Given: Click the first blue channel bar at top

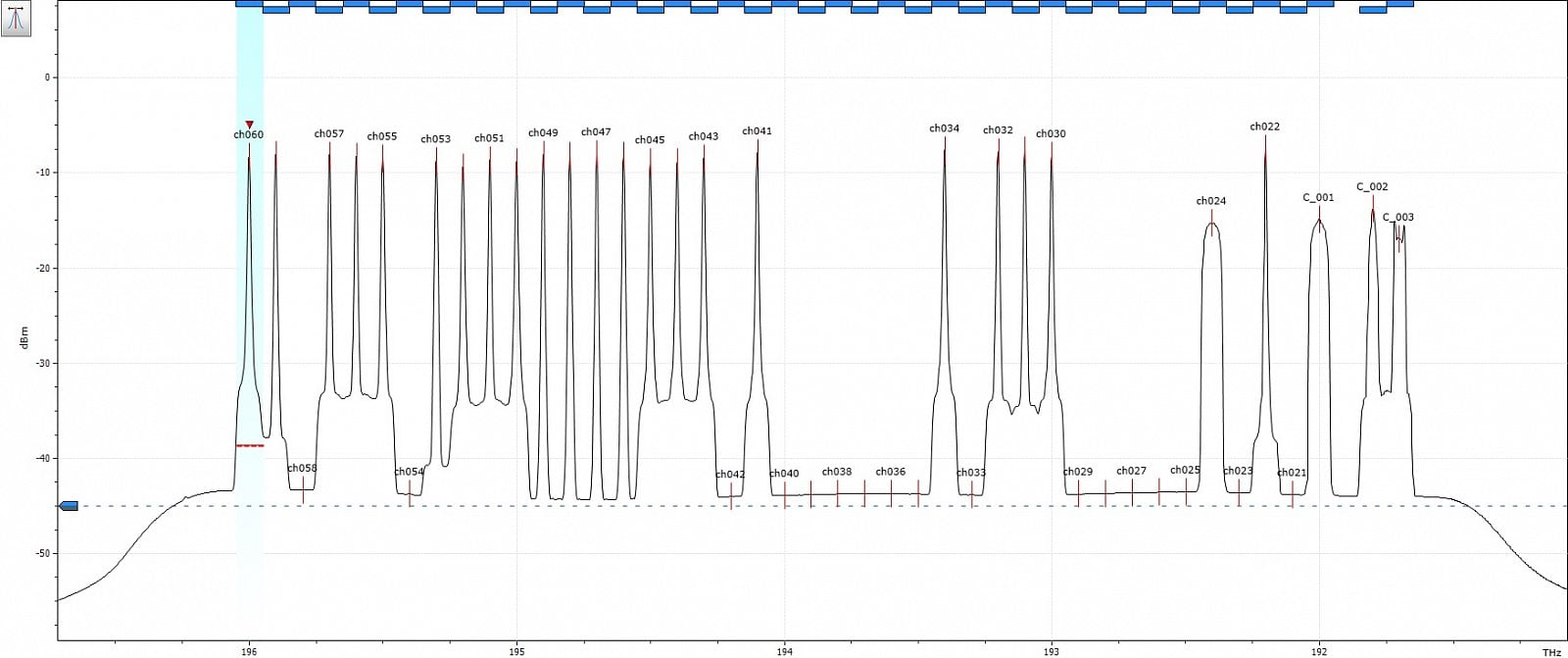Looking at the screenshot, I should pyautogui.click(x=249, y=4).
